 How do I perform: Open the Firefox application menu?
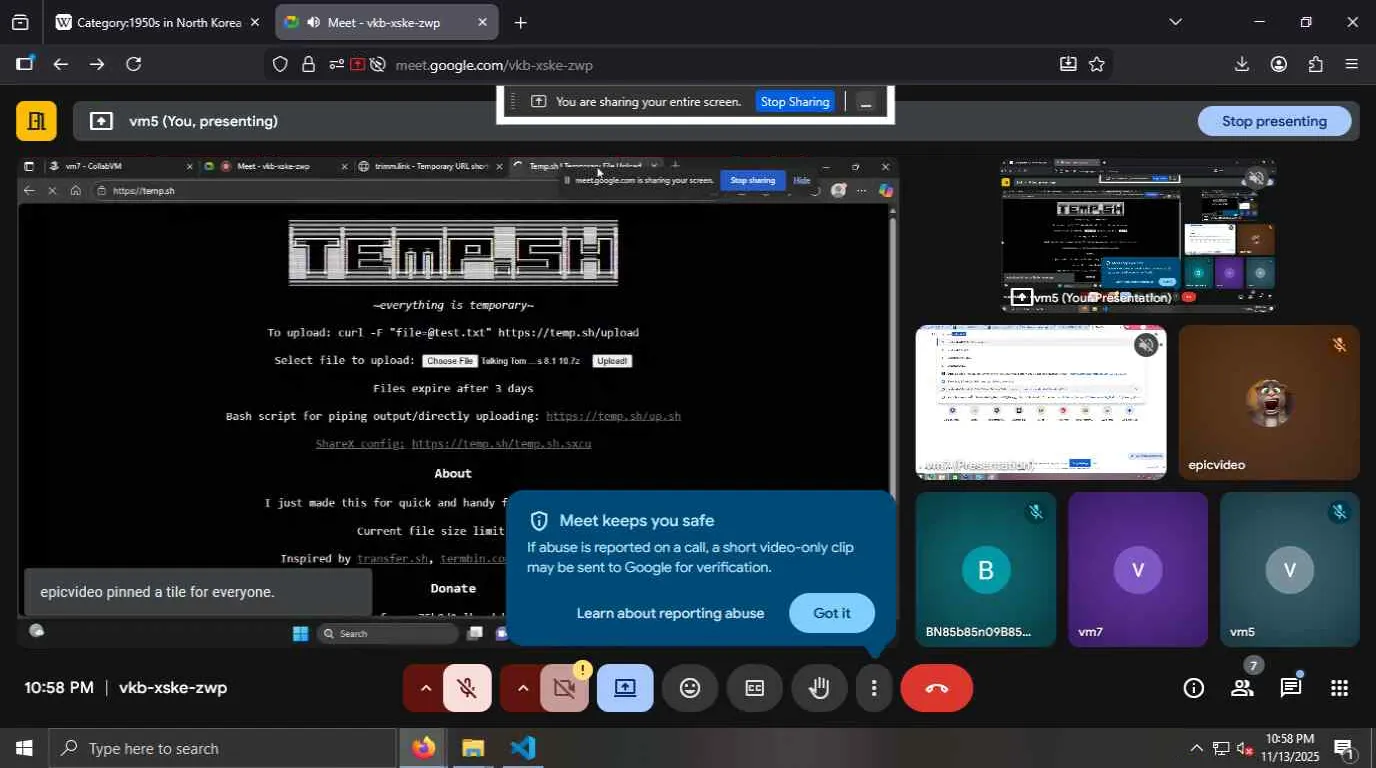point(1352,64)
